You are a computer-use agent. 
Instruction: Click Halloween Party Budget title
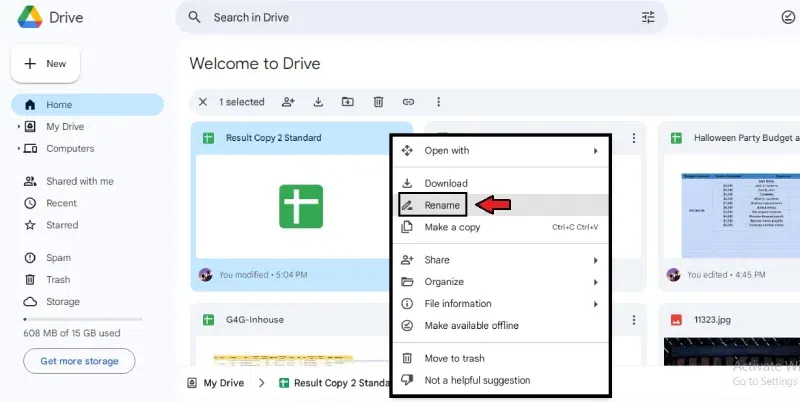[x=746, y=138]
